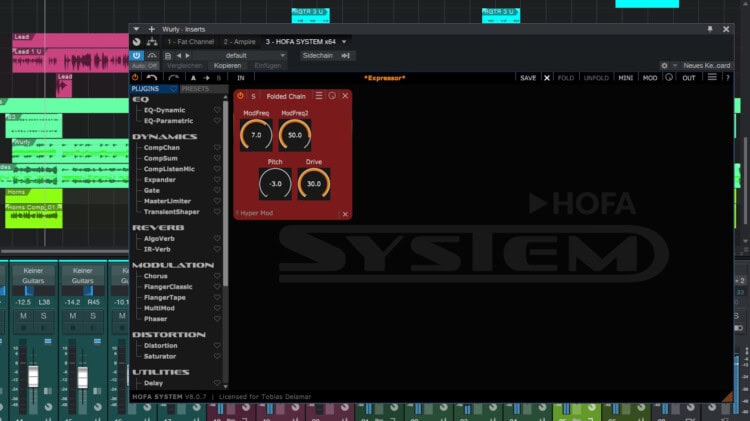The height and width of the screenshot is (421, 750).
Task: Select 3 - HOFA SYSTEM x64 tab
Action: [300, 42]
